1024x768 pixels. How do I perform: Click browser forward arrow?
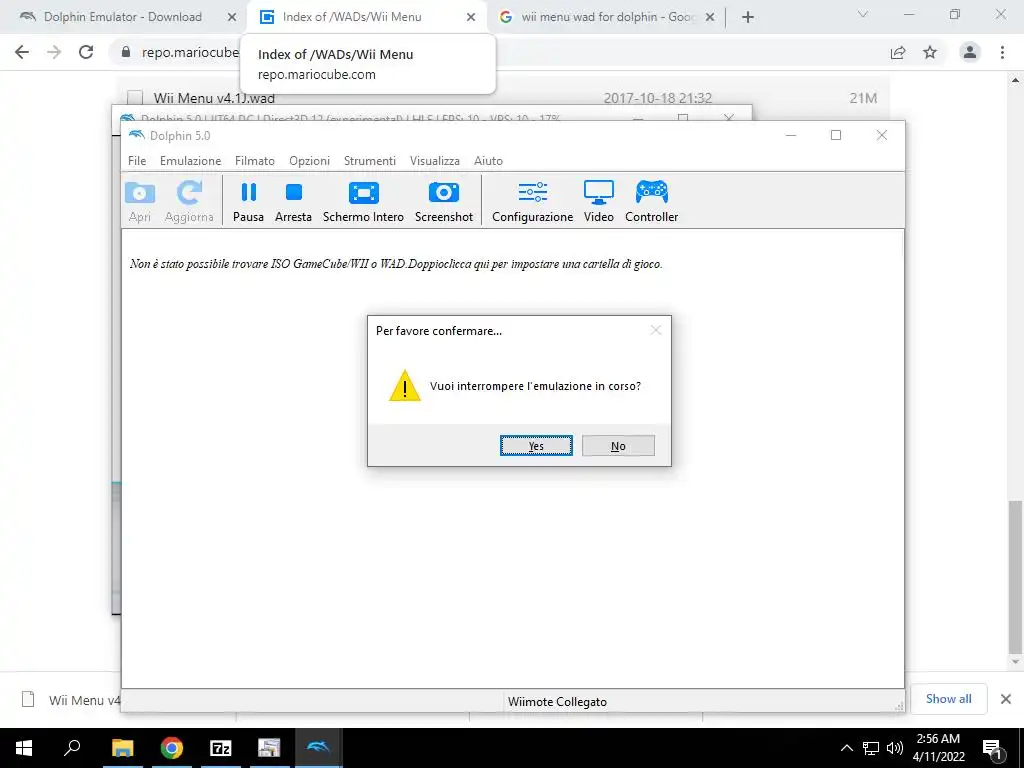pos(54,52)
